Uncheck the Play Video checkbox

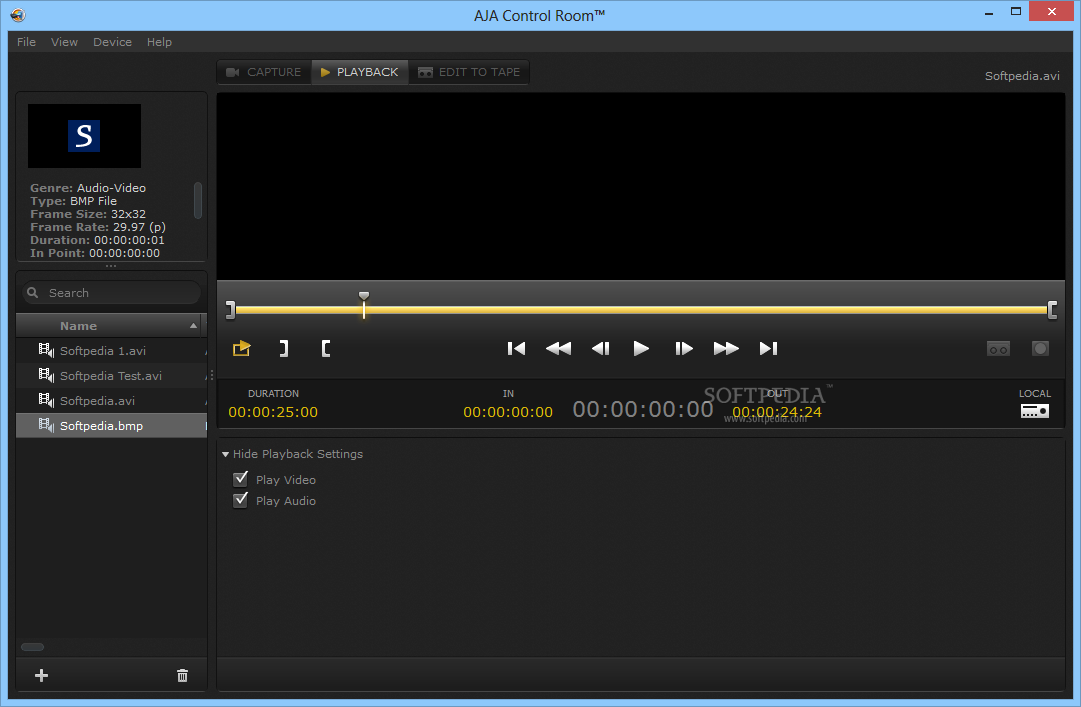pos(241,478)
